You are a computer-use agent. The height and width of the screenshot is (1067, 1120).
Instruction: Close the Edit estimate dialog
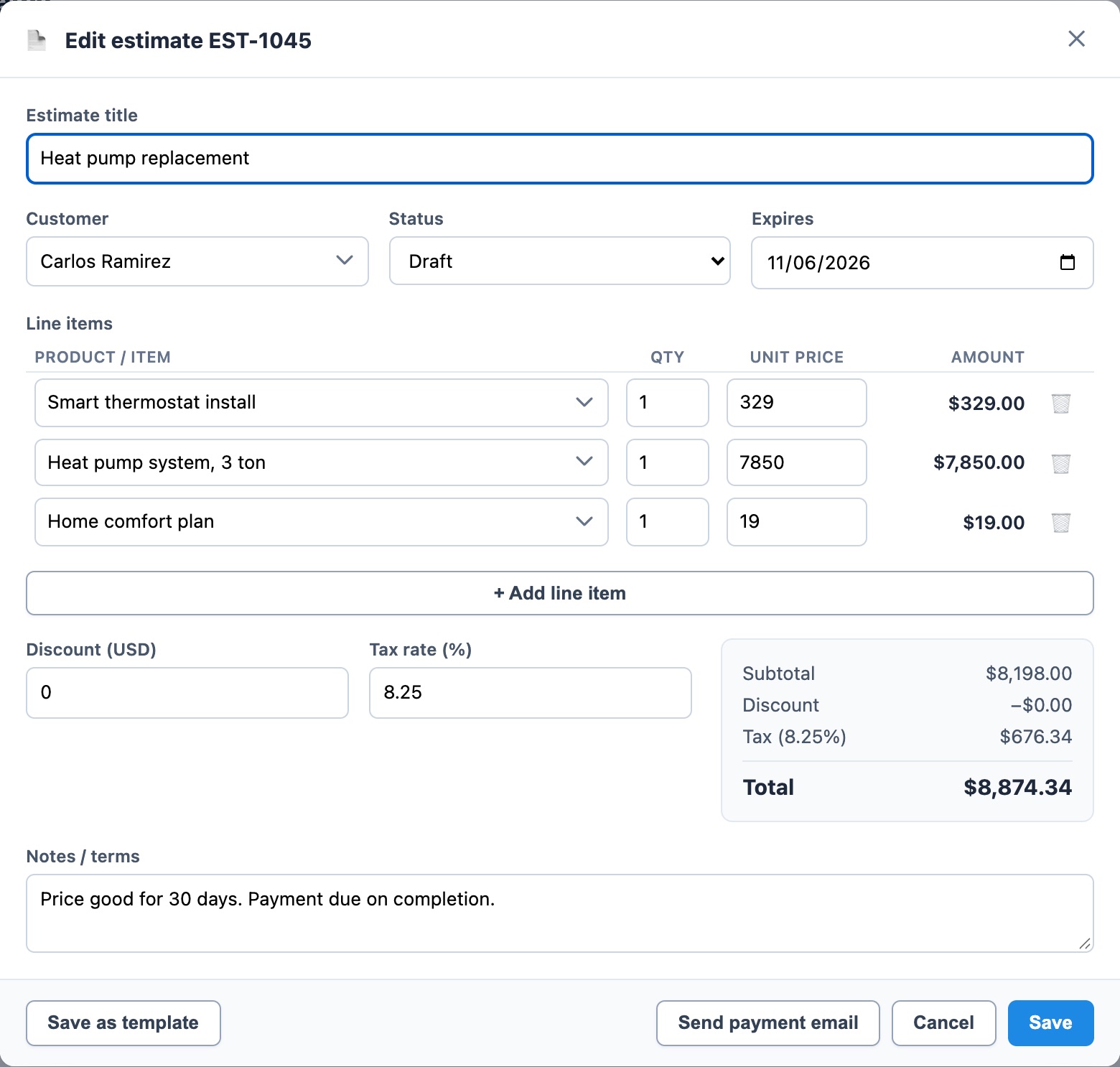click(x=1076, y=39)
